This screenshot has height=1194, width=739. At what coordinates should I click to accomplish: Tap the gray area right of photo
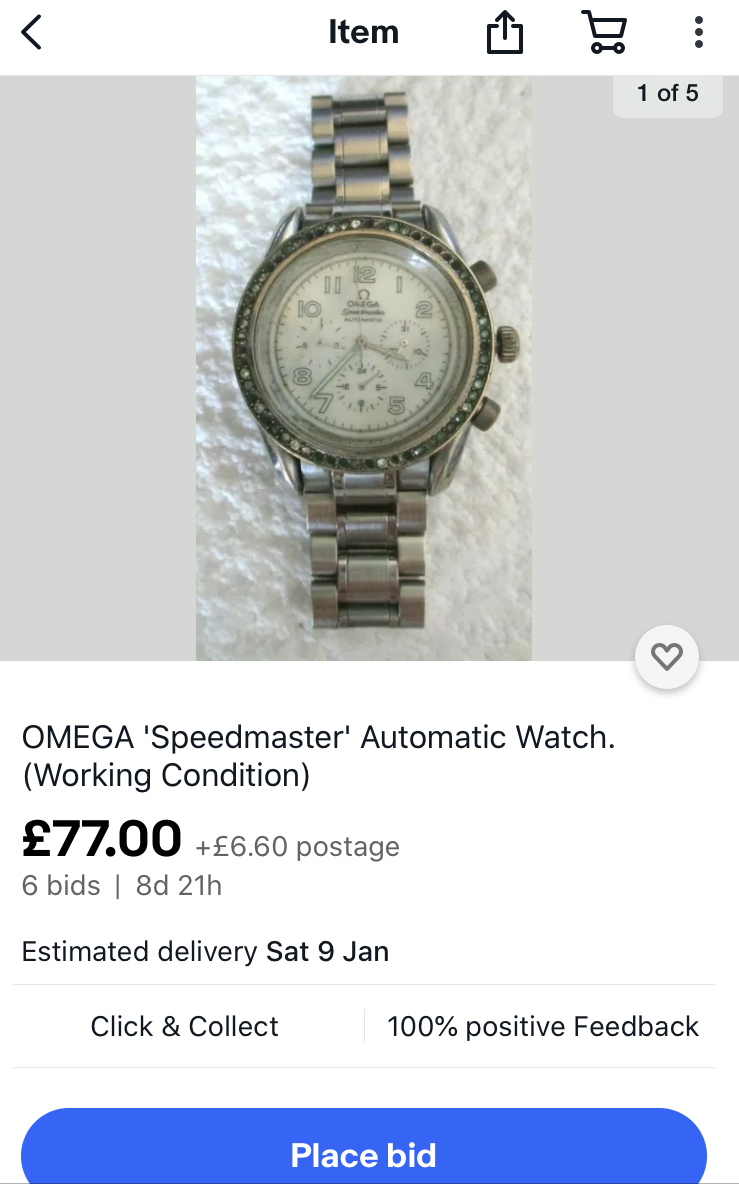click(x=635, y=368)
